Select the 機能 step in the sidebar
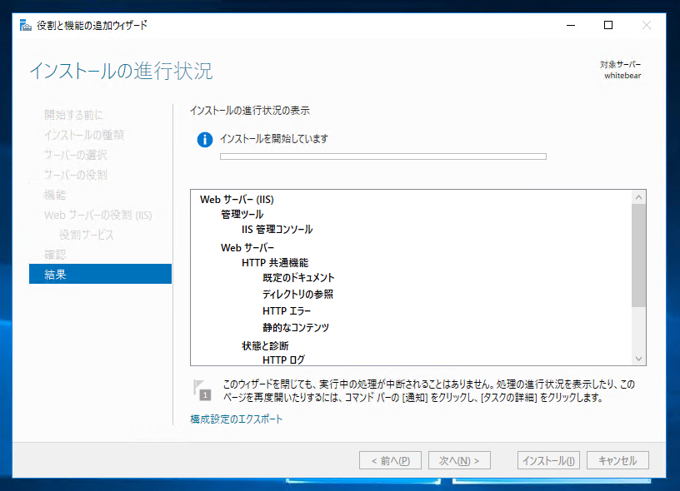This screenshot has height=491, width=680. pos(55,195)
